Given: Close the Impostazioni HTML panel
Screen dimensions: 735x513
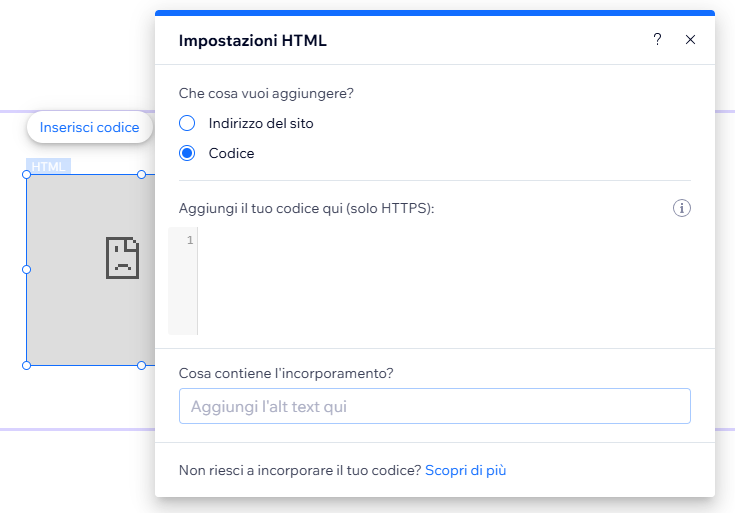Looking at the screenshot, I should pos(690,40).
